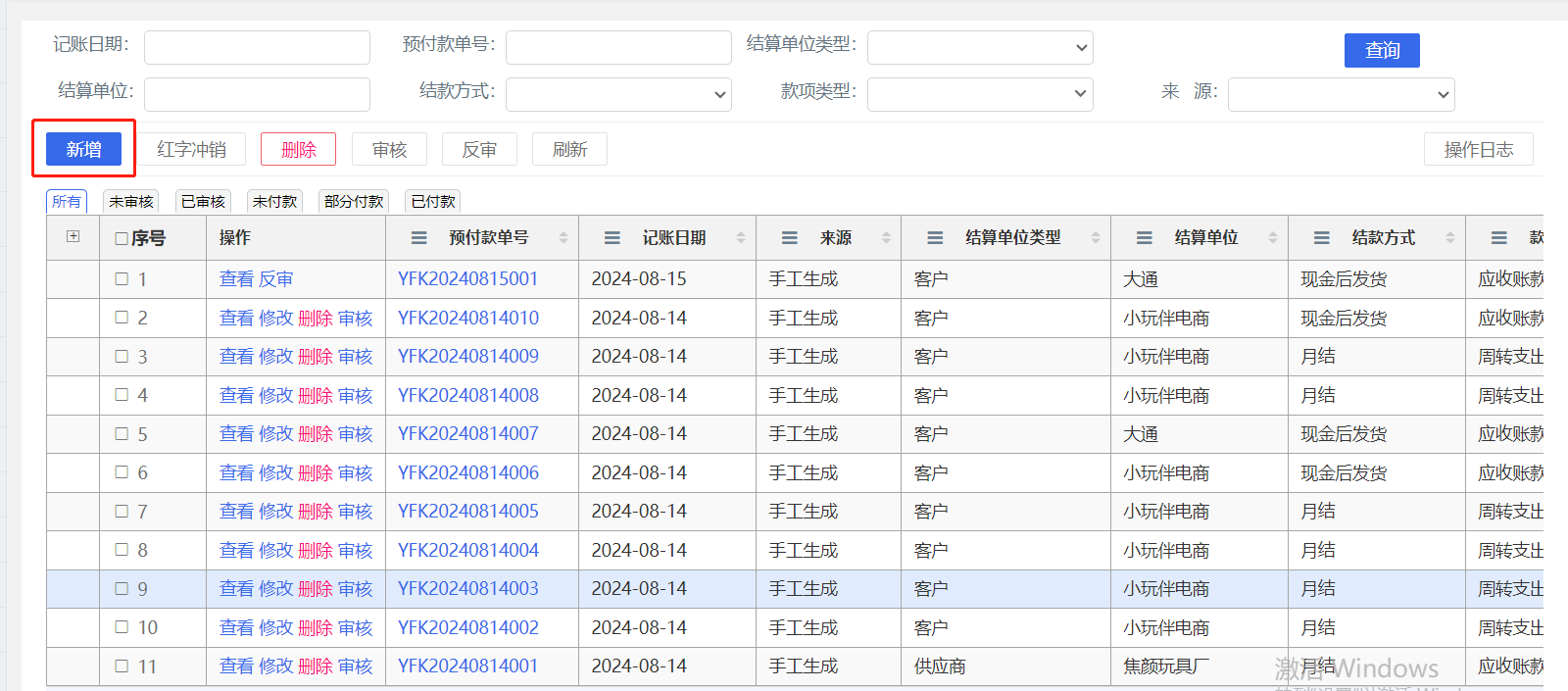
Task: Open 查看 link in row 1
Action: (x=236, y=279)
